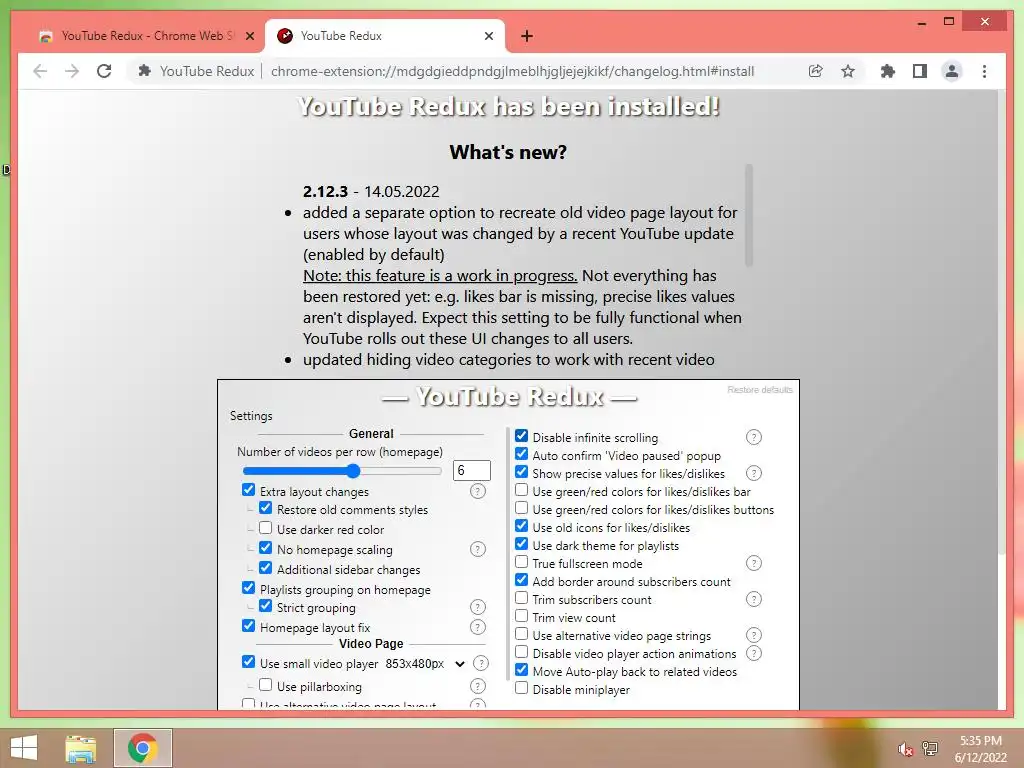The height and width of the screenshot is (768, 1024).
Task: Close the Chrome Web Store tab
Action: click(249, 36)
